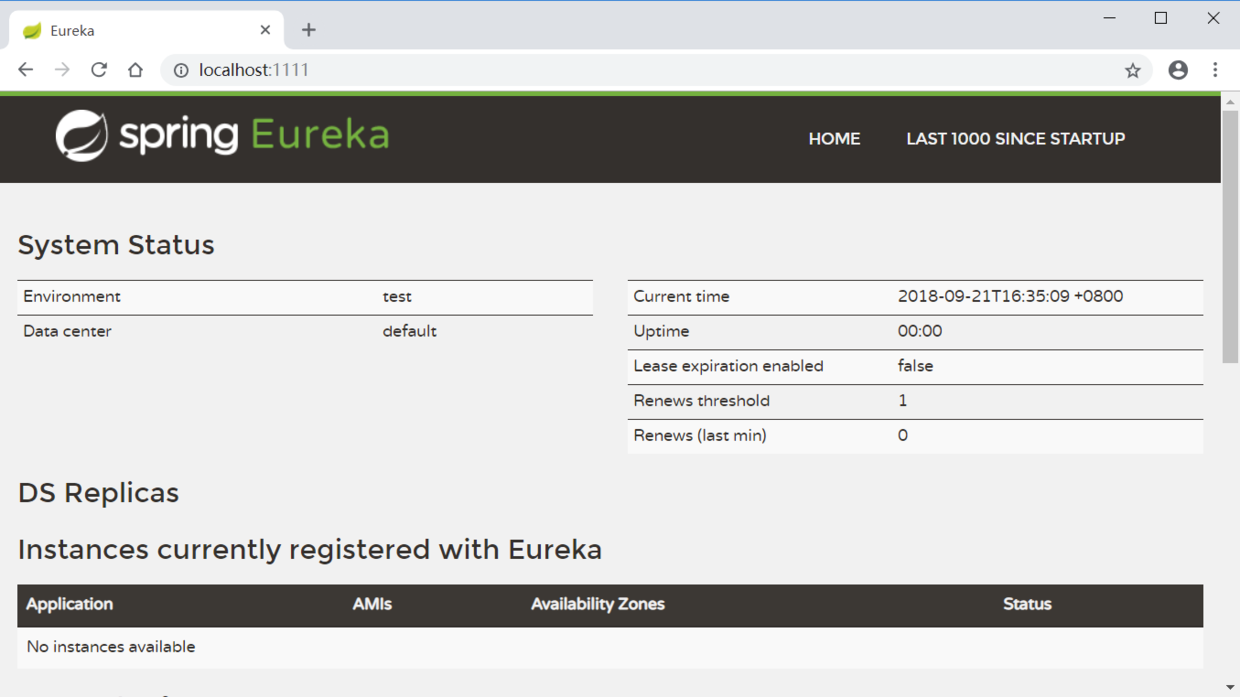This screenshot has width=1240, height=697.
Task: Select the 'No instances available' row text
Action: point(111,647)
